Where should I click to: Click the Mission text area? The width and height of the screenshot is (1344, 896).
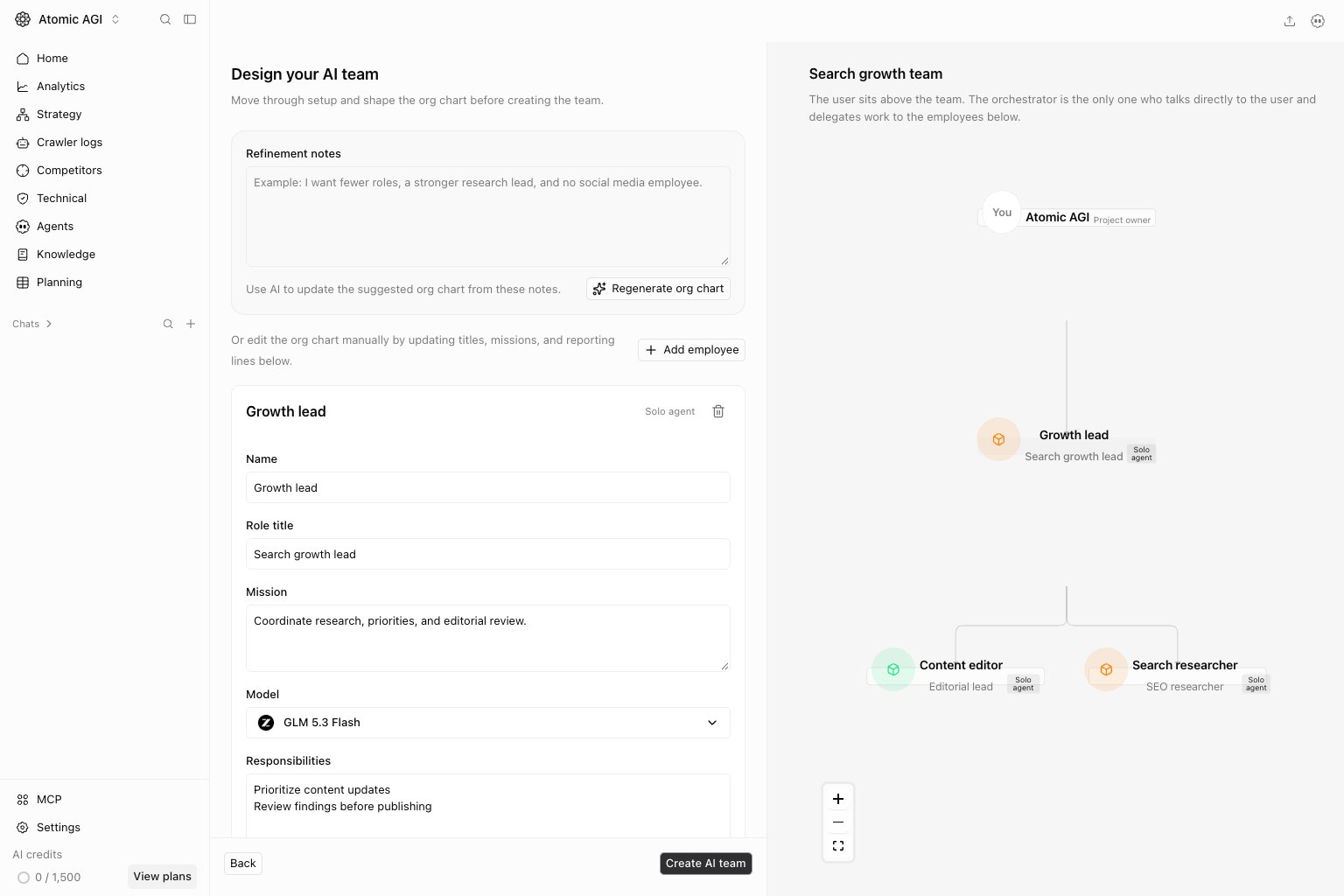[x=488, y=638]
